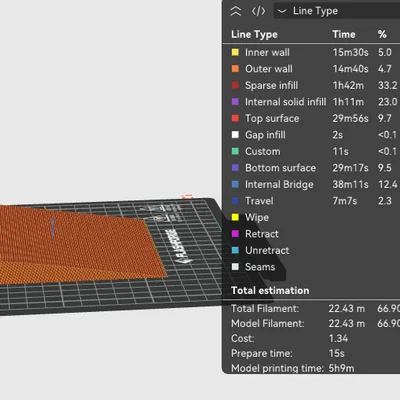Select the Top surface row label
The width and height of the screenshot is (400, 400).
point(272,118)
